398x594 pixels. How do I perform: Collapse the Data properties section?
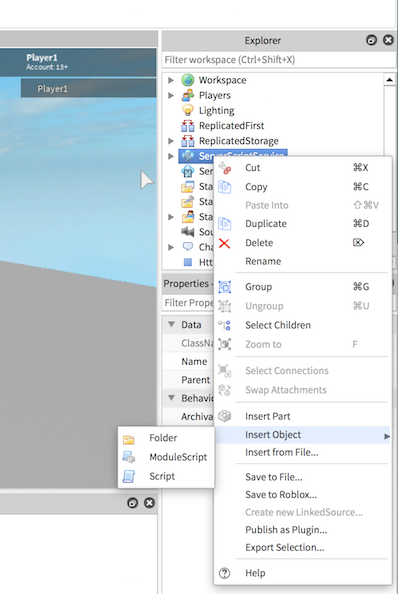(172, 324)
